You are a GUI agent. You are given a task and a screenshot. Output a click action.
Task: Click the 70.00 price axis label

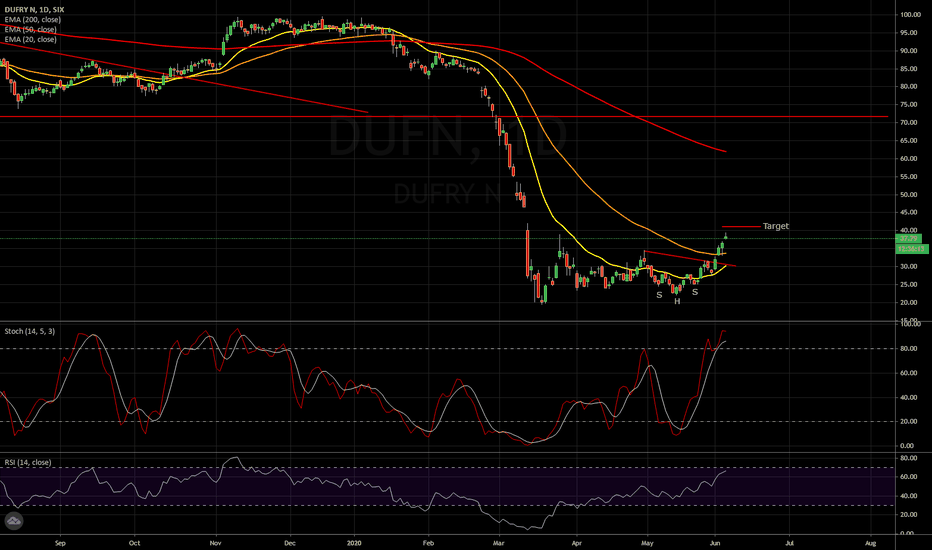coord(909,122)
